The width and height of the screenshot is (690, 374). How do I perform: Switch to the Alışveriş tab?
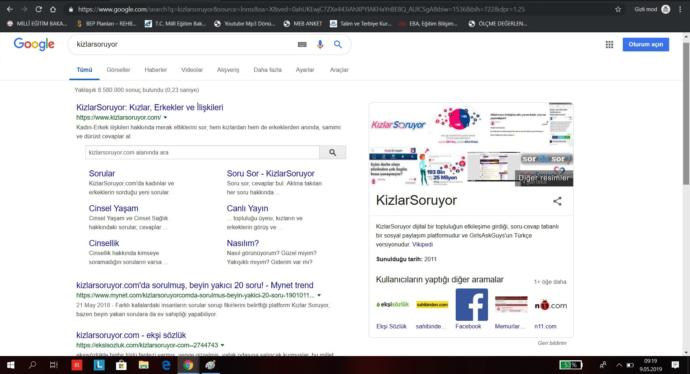228,70
